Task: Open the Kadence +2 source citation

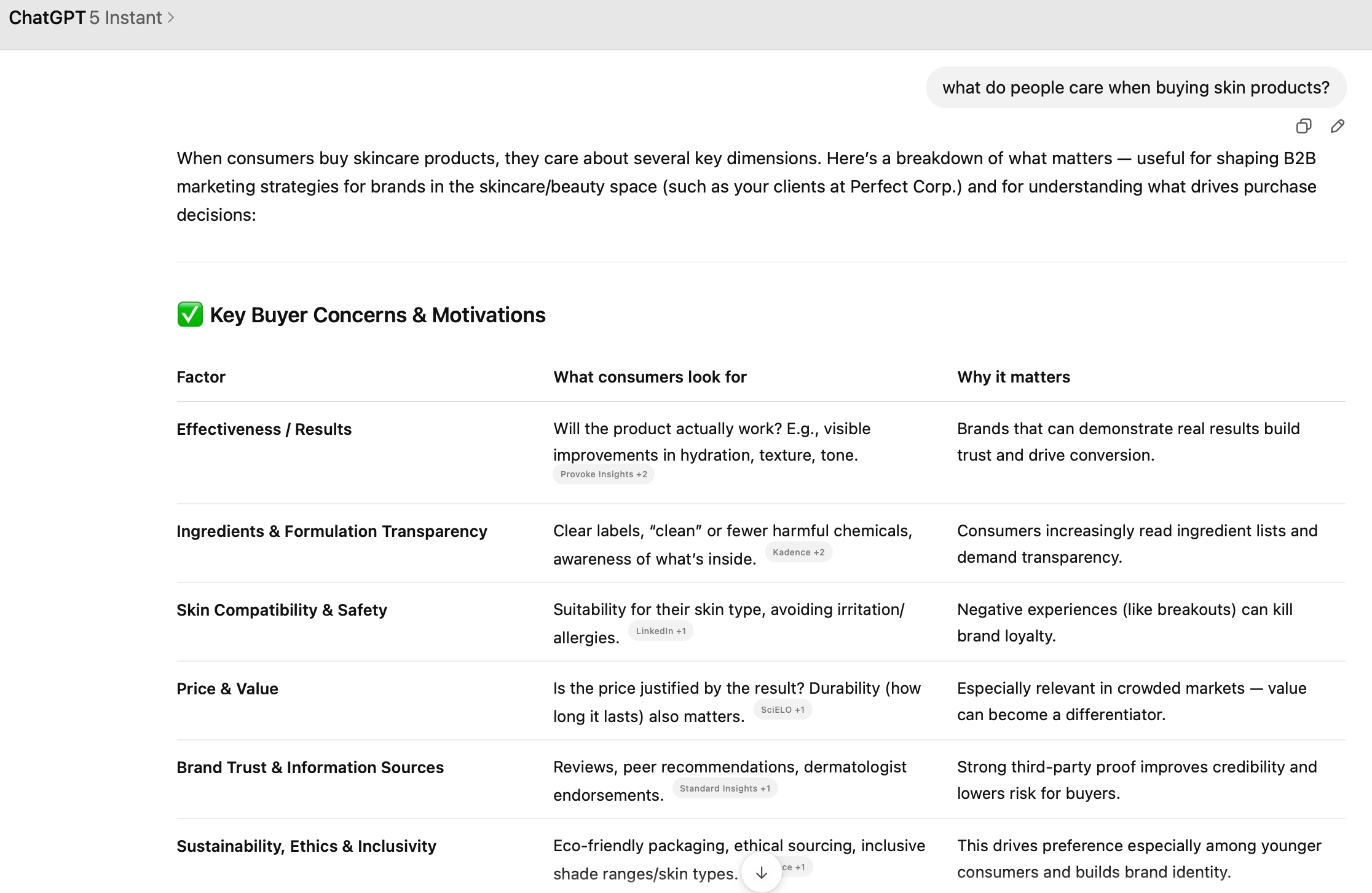Action: click(798, 552)
